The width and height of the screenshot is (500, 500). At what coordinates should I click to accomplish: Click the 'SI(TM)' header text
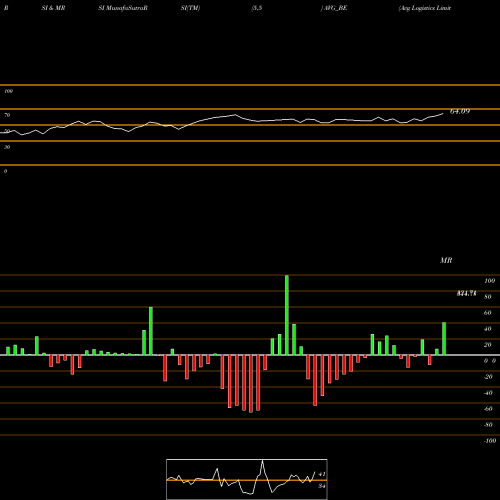click(190, 8)
